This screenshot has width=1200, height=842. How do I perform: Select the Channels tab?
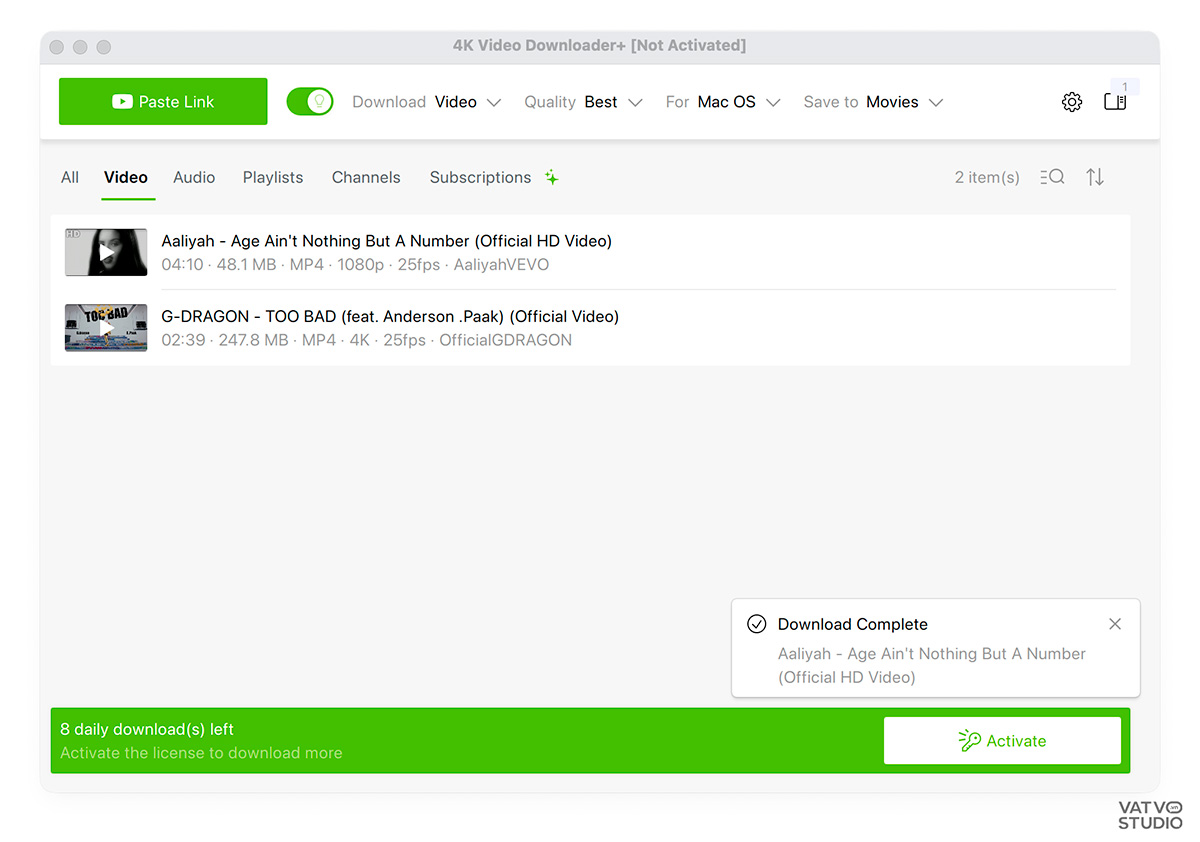pyautogui.click(x=366, y=177)
